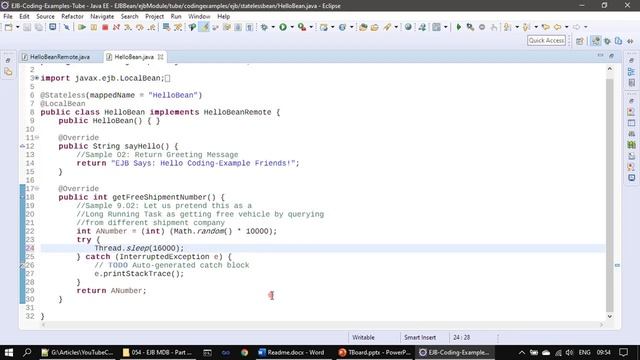This screenshot has height=360, width=640.
Task: Click the Windows Start button
Action: [9, 352]
